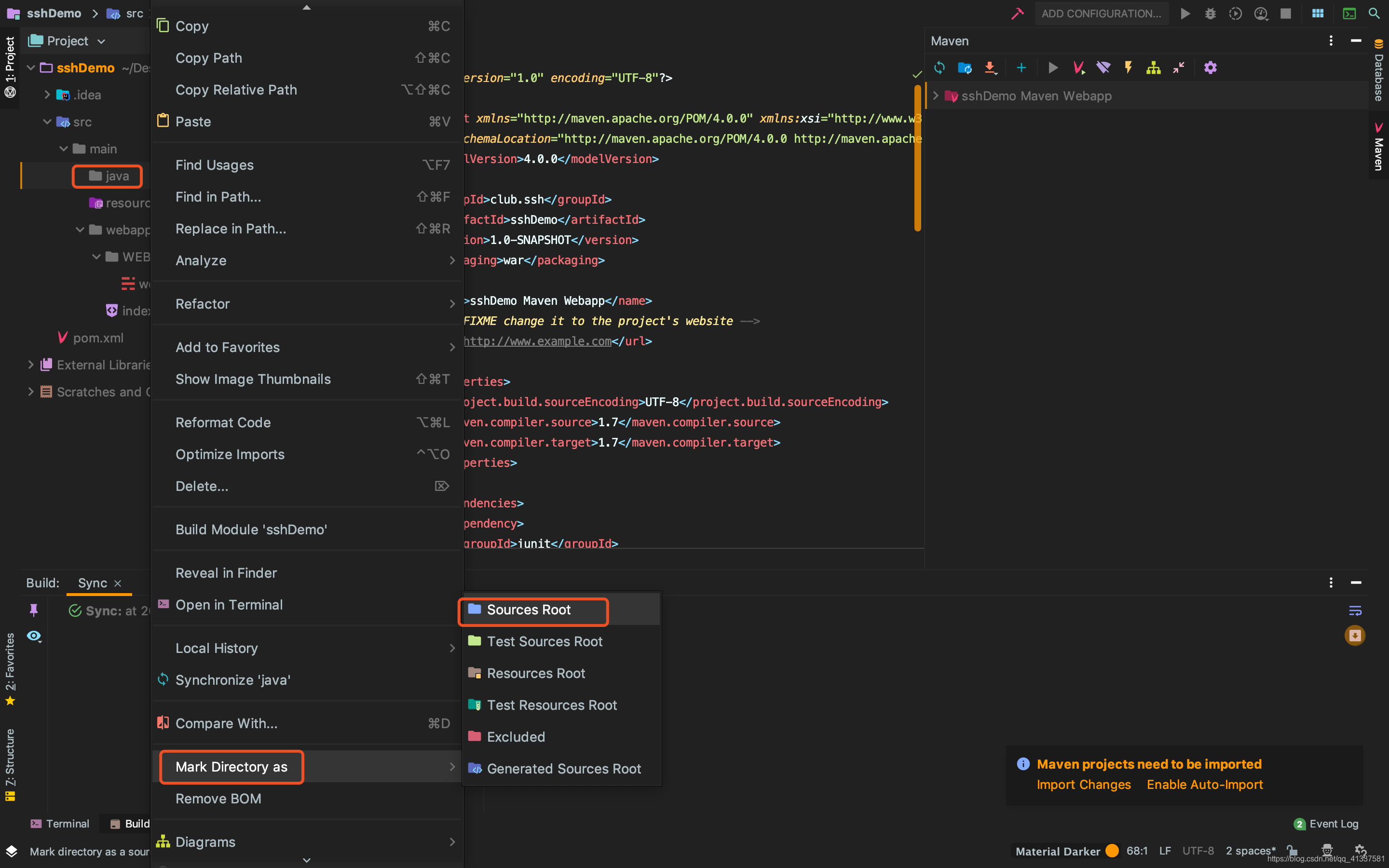Select Mark Directory as menu item
The image size is (1389, 868).
point(307,767)
